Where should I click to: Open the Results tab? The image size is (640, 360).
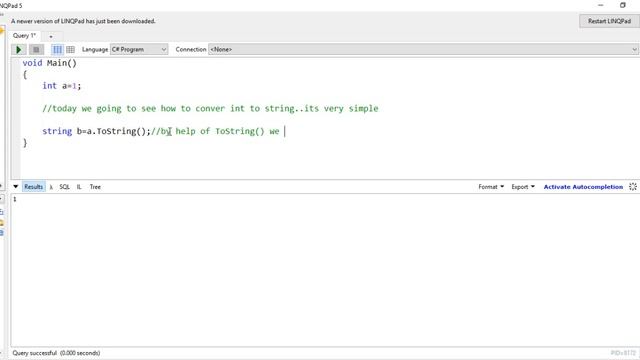pyautogui.click(x=33, y=187)
